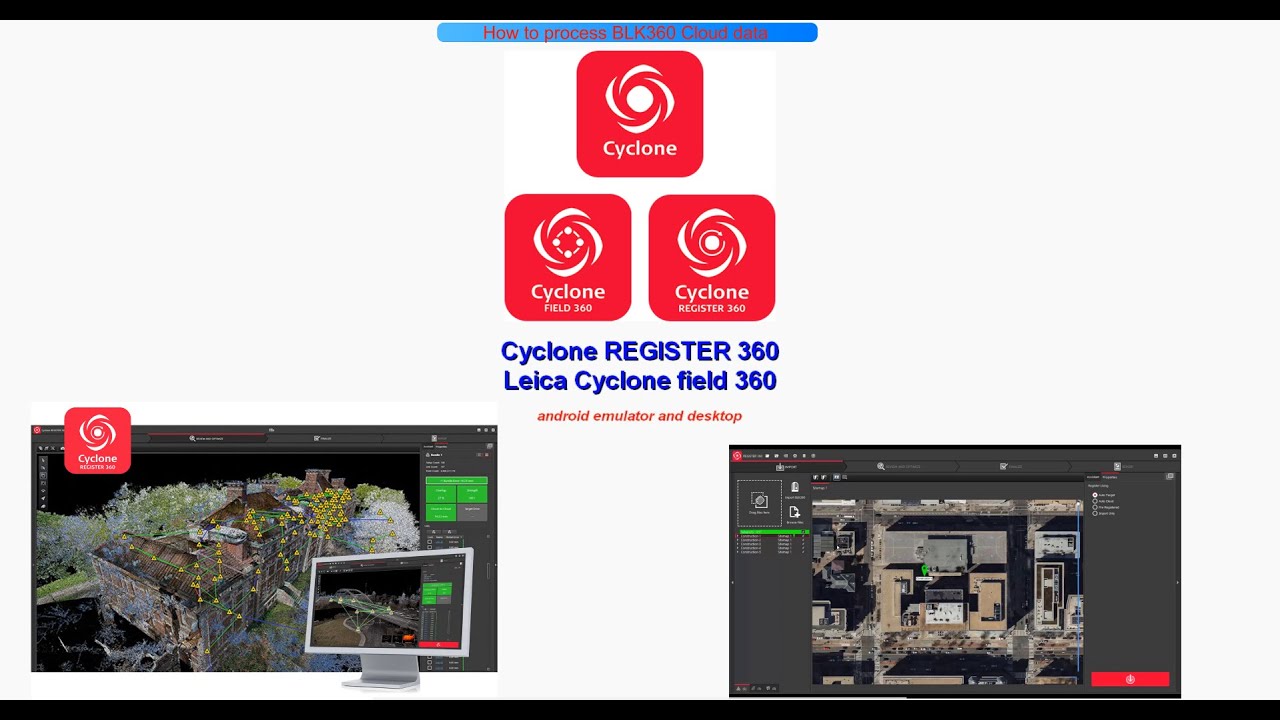Select the Import Only radio option
The width and height of the screenshot is (1280, 720).
(x=1095, y=513)
